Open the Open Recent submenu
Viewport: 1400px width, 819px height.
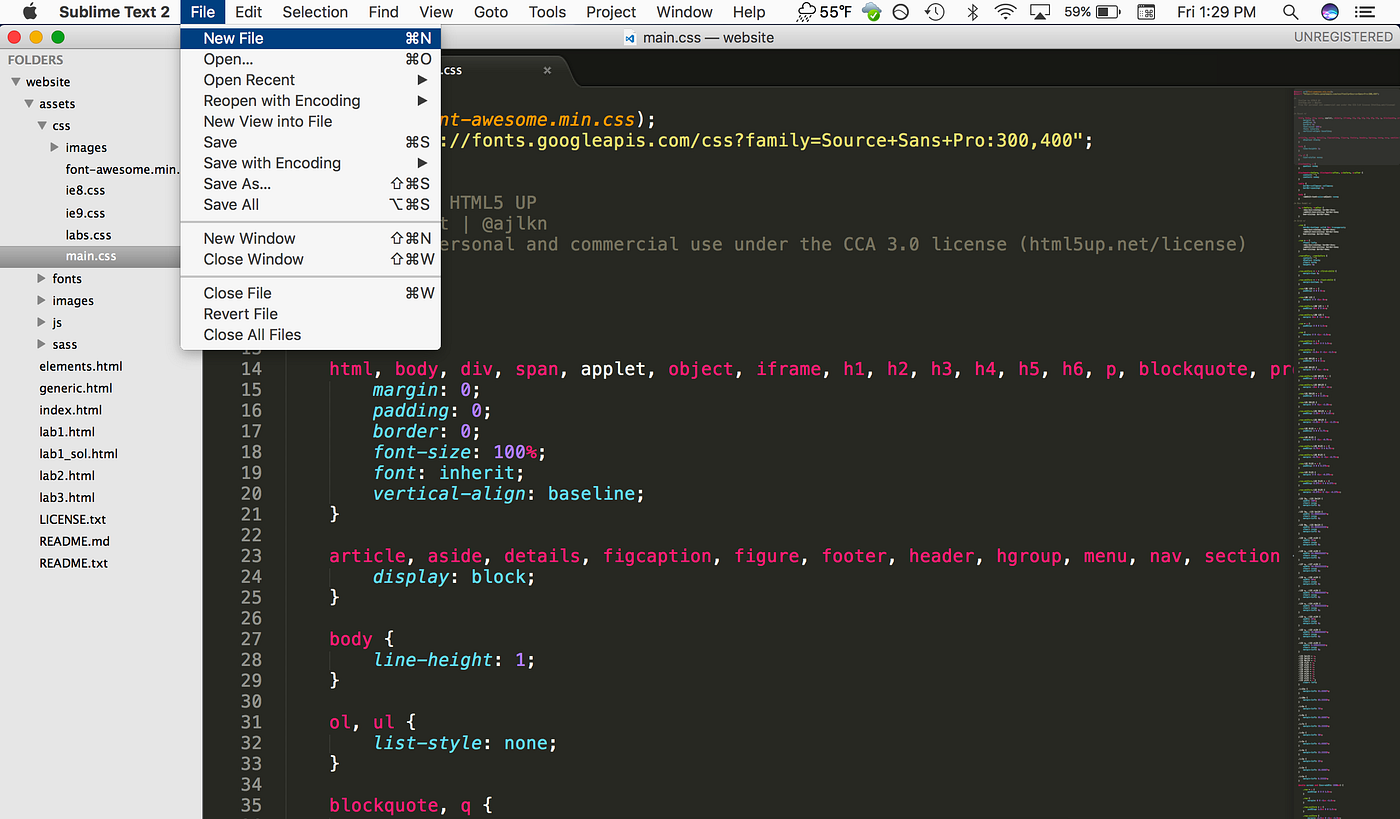point(310,80)
